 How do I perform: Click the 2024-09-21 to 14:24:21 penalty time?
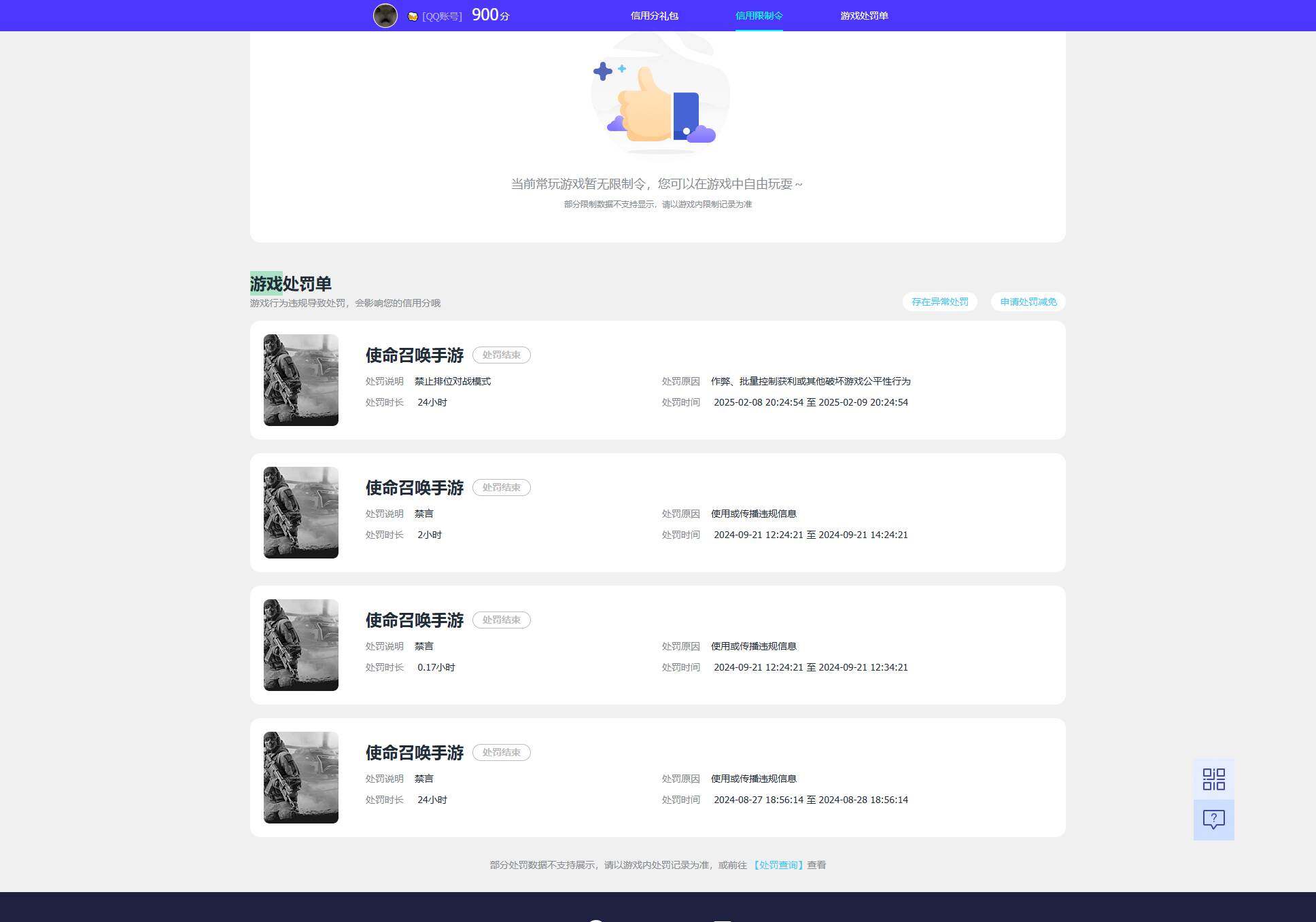pyautogui.click(x=811, y=535)
